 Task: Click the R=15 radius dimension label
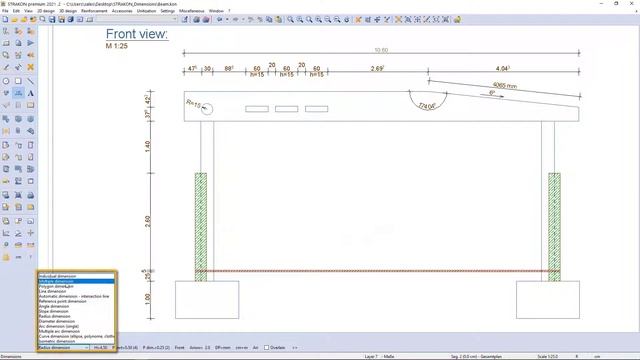pos(193,104)
